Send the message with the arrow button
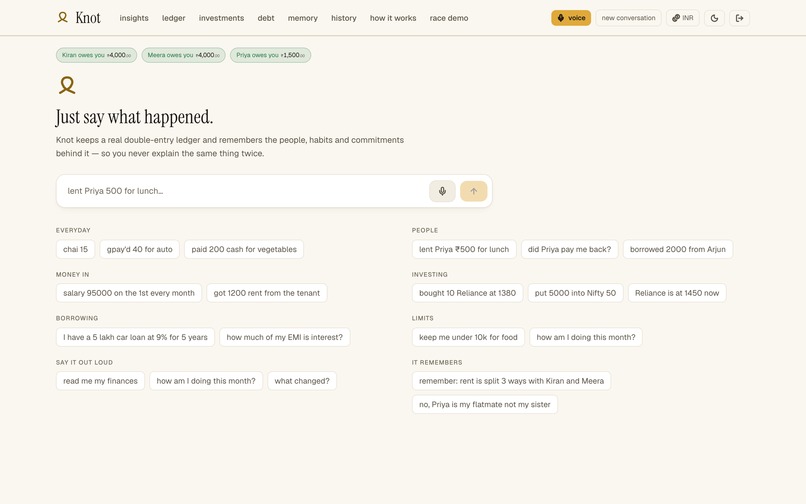The image size is (806, 504). click(x=473, y=191)
